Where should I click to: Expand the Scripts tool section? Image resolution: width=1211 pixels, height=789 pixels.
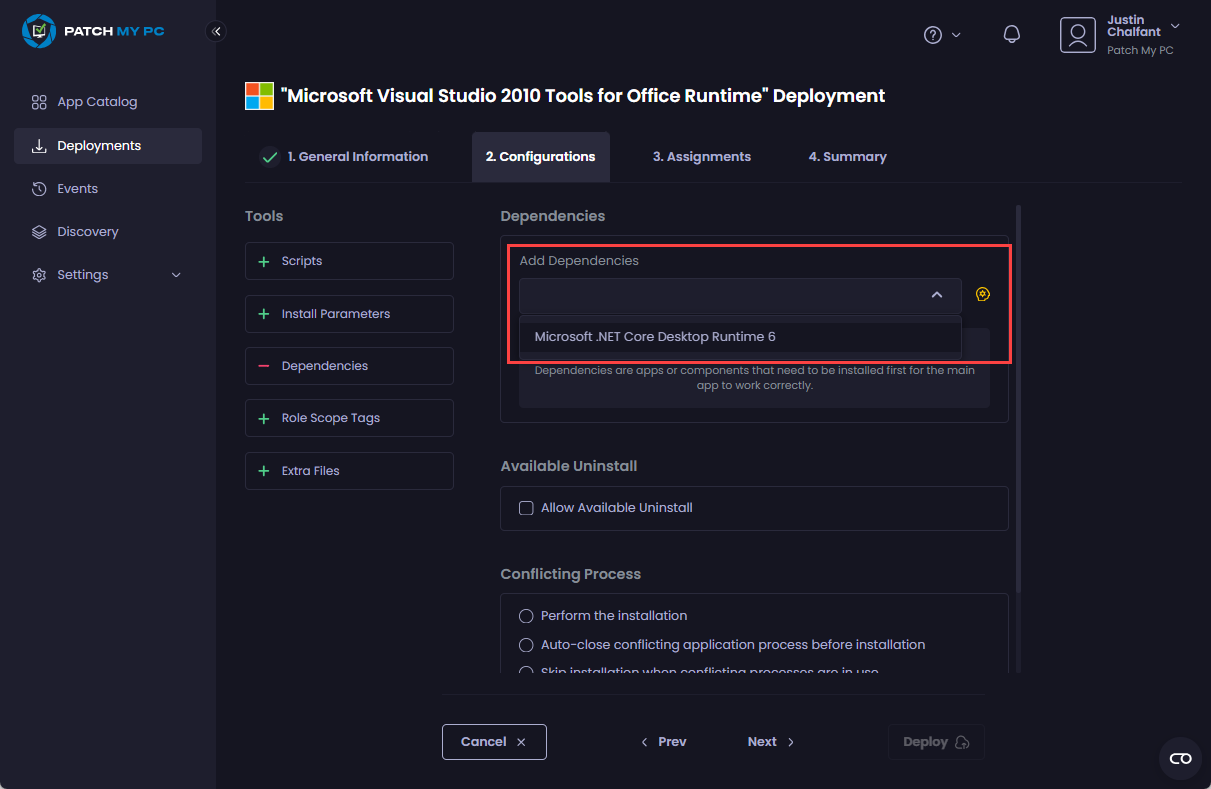(349, 261)
